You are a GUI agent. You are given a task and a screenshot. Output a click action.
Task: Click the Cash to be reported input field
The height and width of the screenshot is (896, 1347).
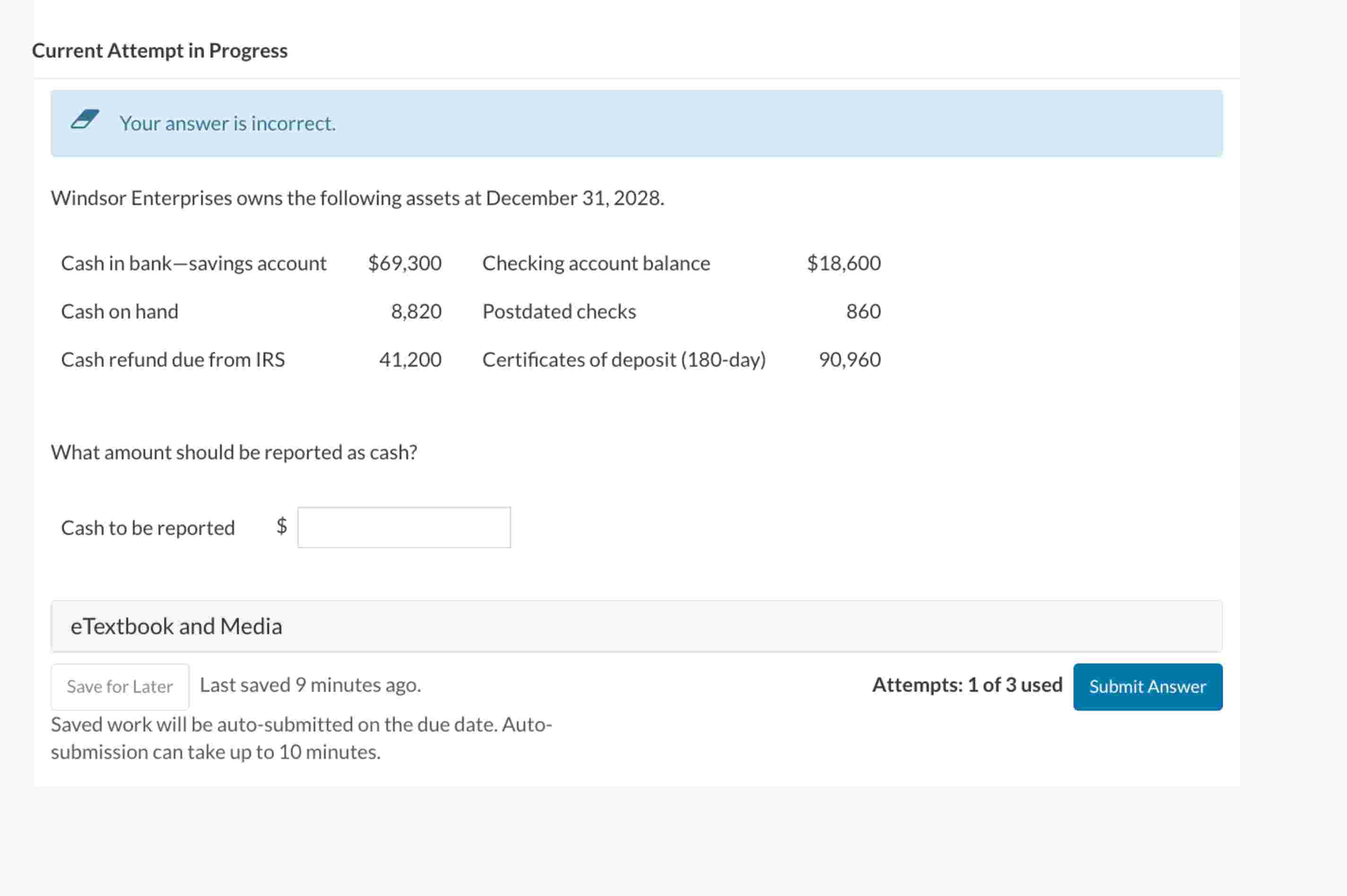(404, 527)
